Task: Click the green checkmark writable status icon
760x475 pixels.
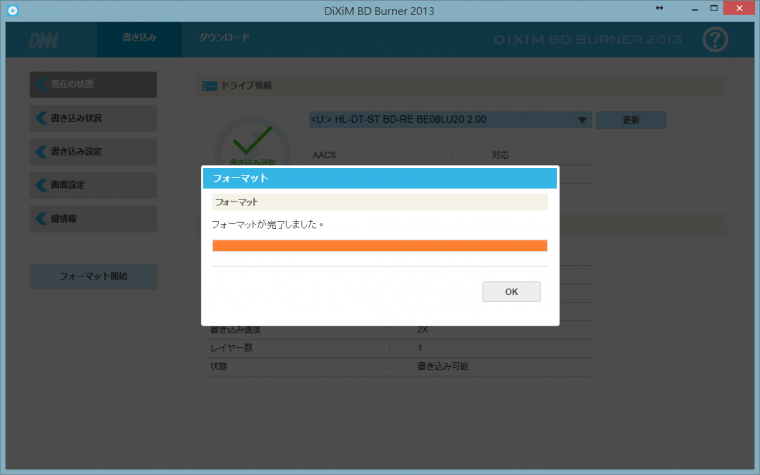Action: (252, 138)
